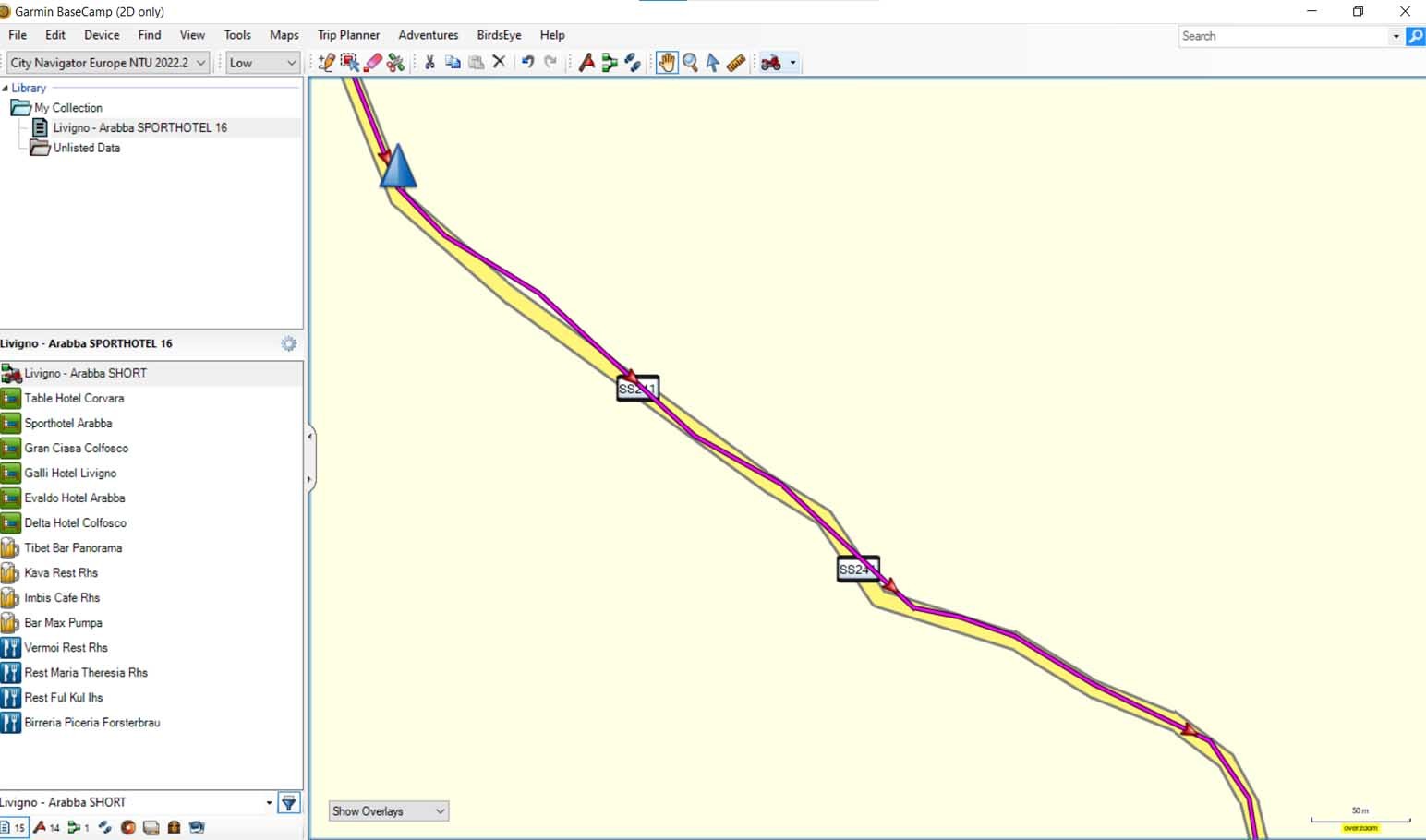1426x840 pixels.
Task: Cut the selection with the scissors icon
Action: (x=429, y=63)
